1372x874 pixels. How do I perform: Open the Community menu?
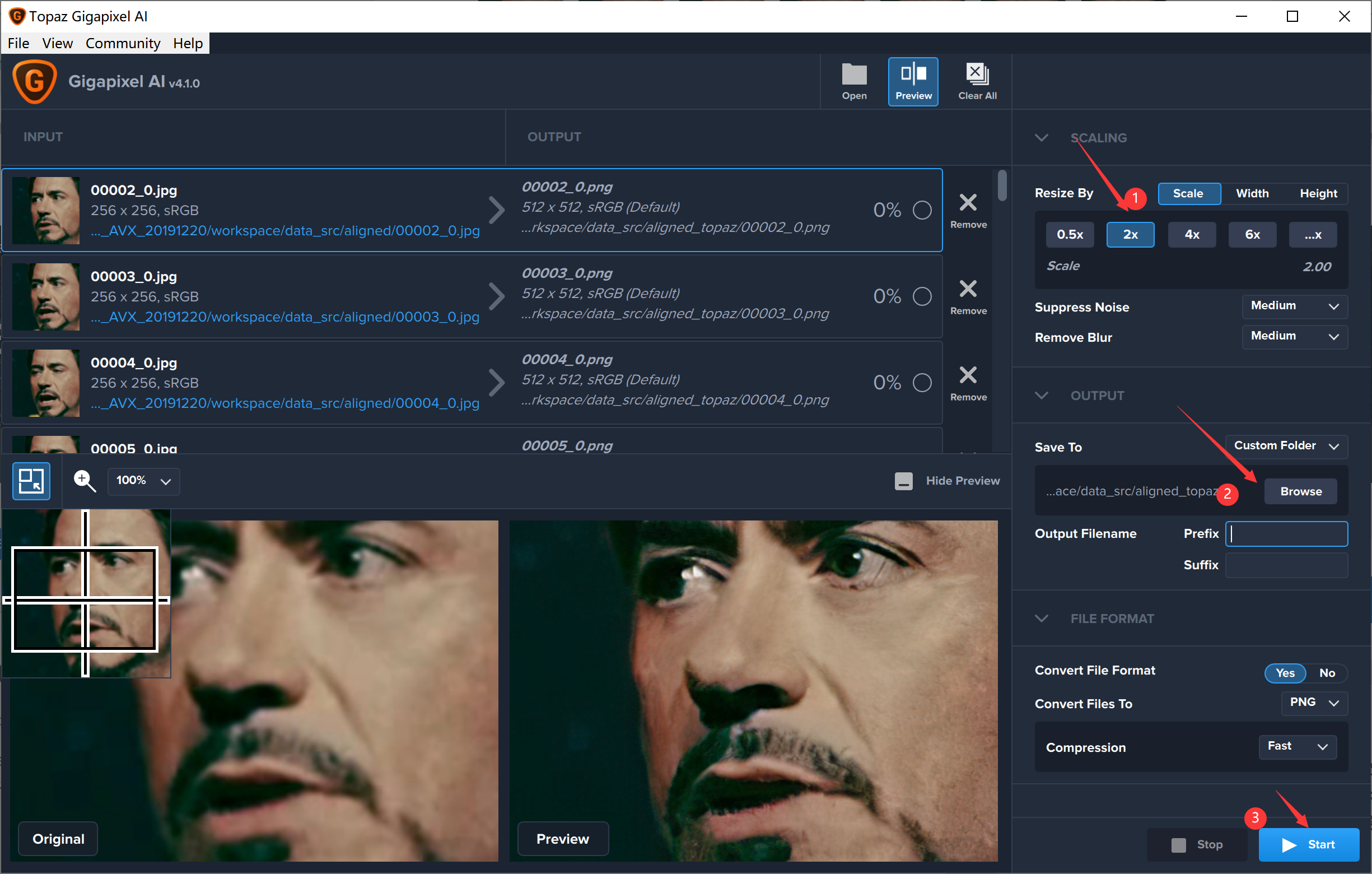click(123, 43)
